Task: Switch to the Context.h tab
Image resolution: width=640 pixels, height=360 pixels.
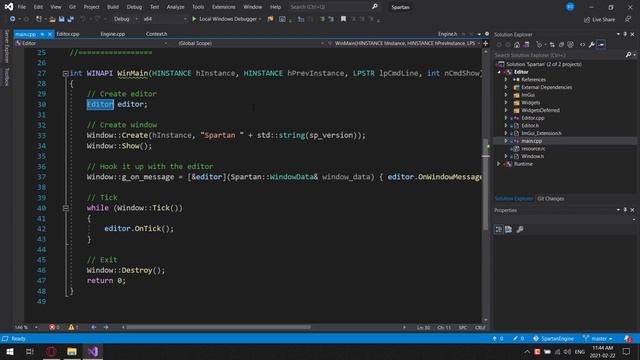Action: (x=156, y=34)
